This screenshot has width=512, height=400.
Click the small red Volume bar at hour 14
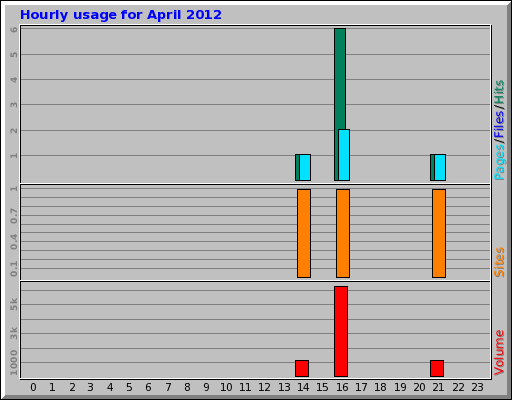click(x=302, y=368)
